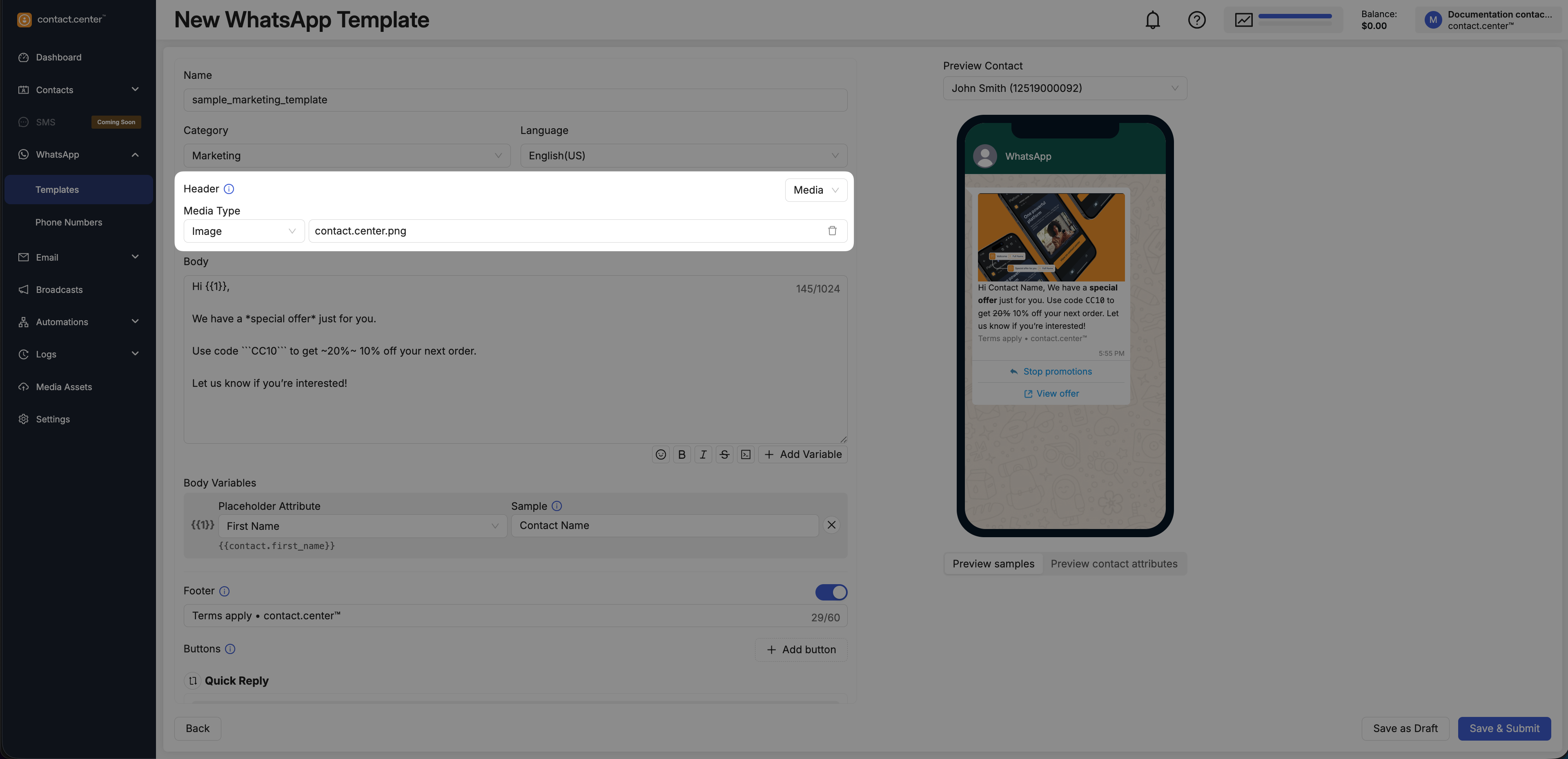This screenshot has height=759, width=1568.
Task: Toggle the Footer switch off
Action: coord(831,592)
